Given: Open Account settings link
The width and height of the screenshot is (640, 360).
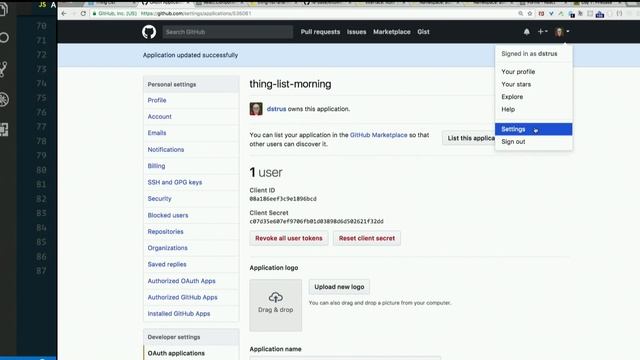Looking at the screenshot, I should coord(160,116).
